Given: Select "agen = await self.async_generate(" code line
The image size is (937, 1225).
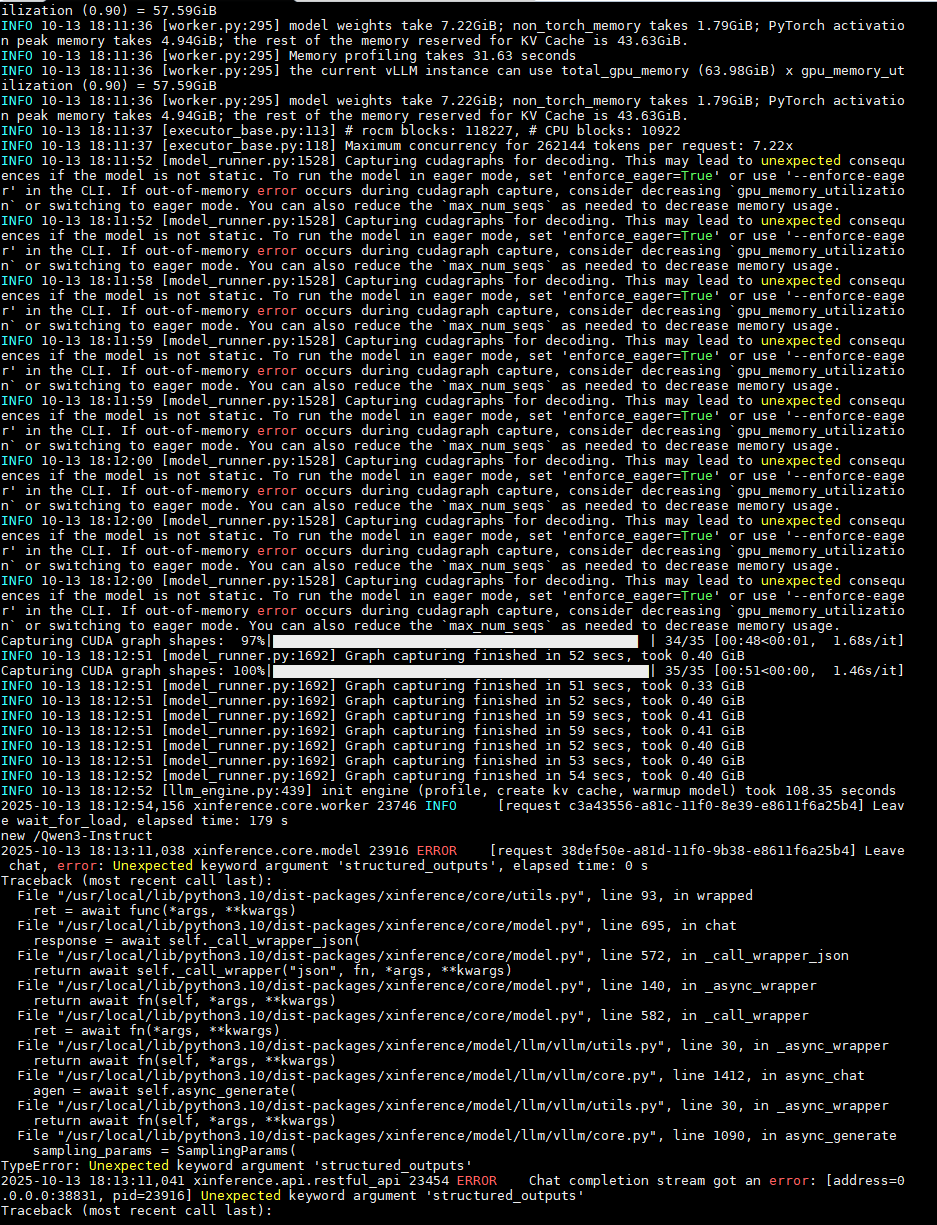Looking at the screenshot, I should 164,1091.
